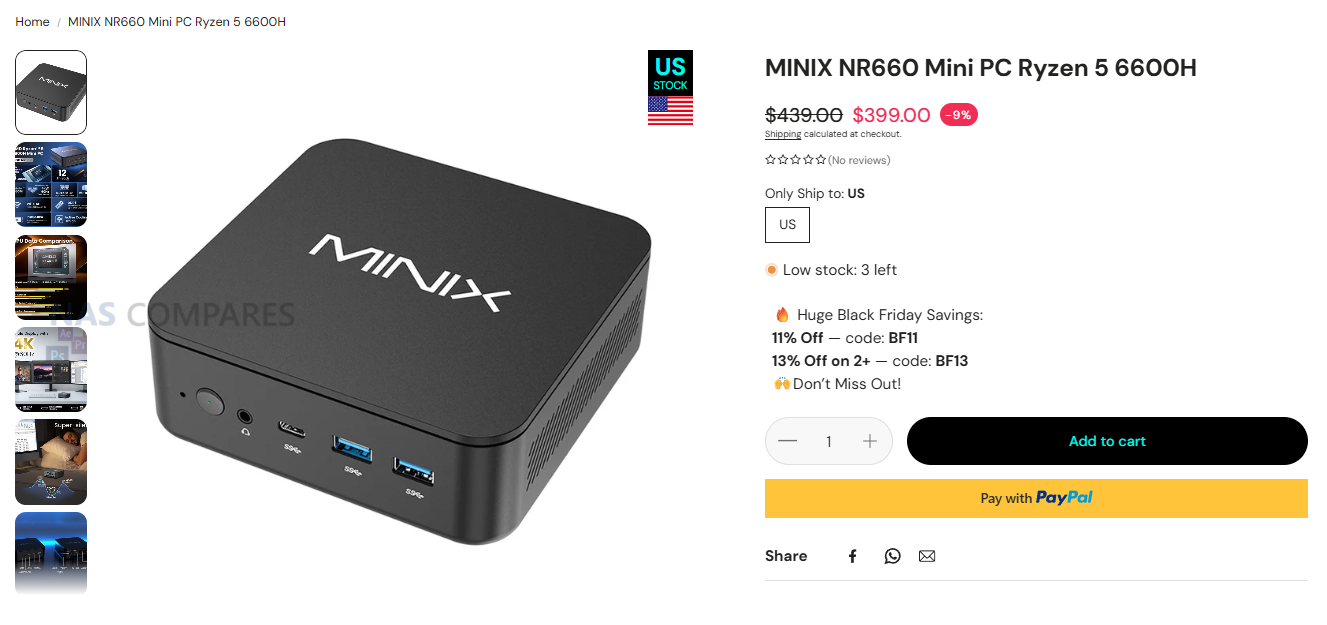Click the quantity input field

coord(828,441)
